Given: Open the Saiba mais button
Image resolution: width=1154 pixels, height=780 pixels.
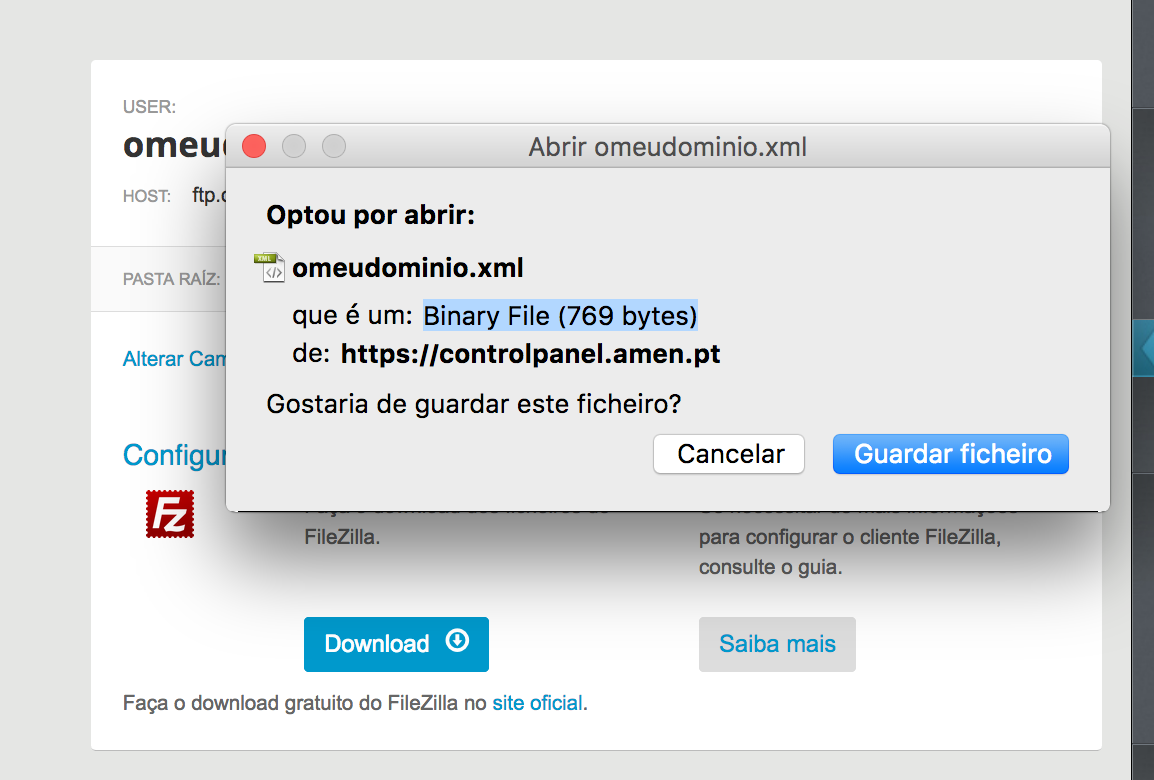Looking at the screenshot, I should click(x=777, y=644).
